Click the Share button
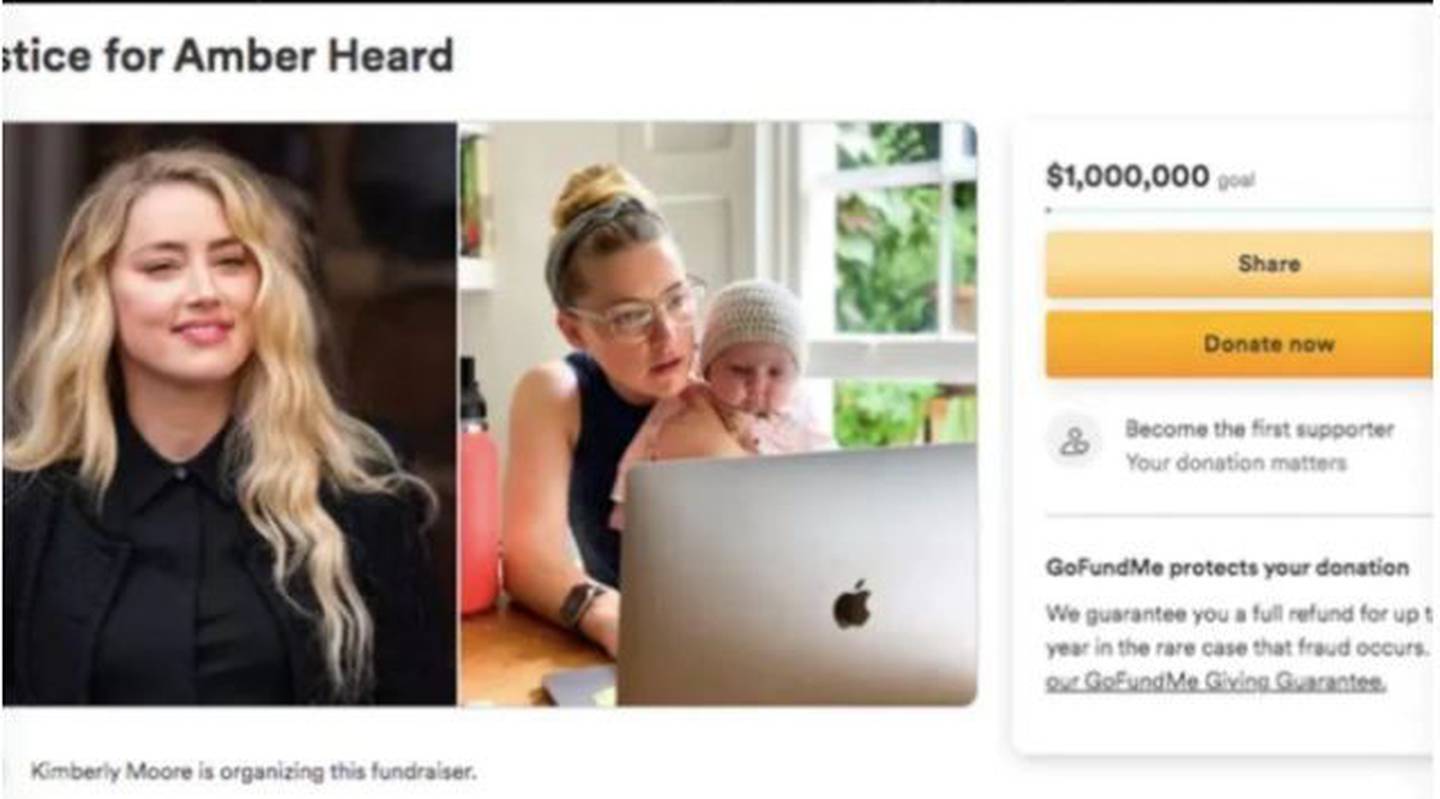1440x799 pixels. pyautogui.click(x=1239, y=264)
